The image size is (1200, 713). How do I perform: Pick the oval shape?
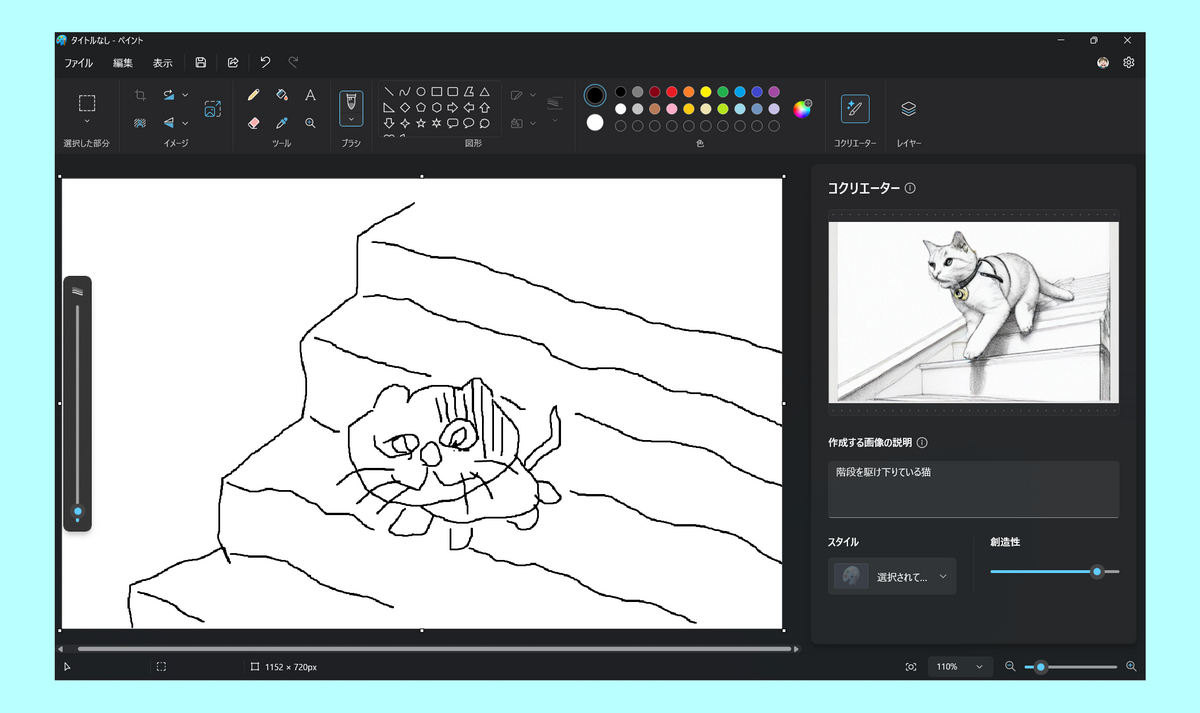point(421,91)
